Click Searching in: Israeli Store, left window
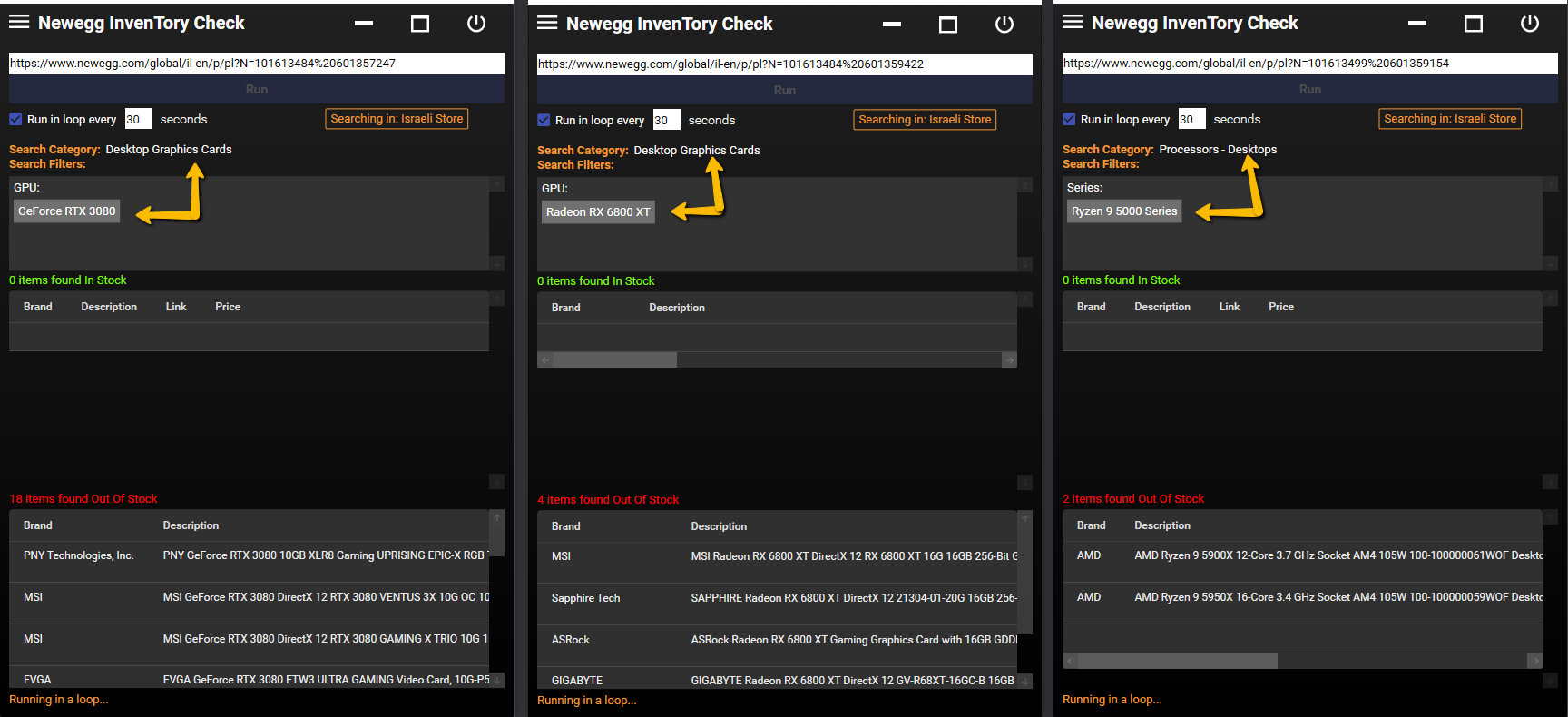 397,119
